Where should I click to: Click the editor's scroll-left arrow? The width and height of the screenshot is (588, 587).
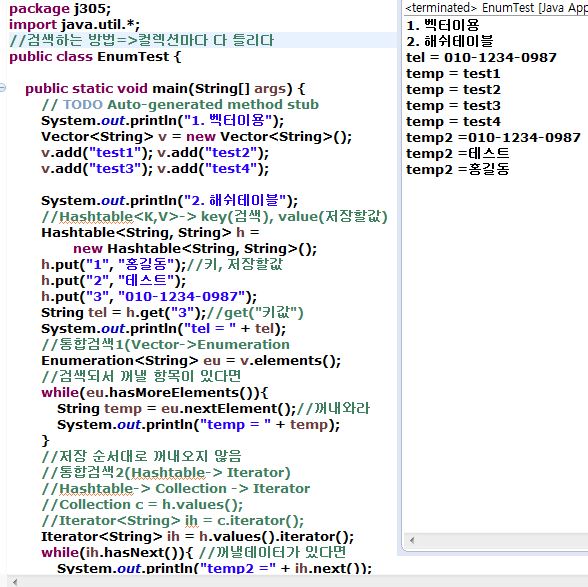(x=15, y=582)
